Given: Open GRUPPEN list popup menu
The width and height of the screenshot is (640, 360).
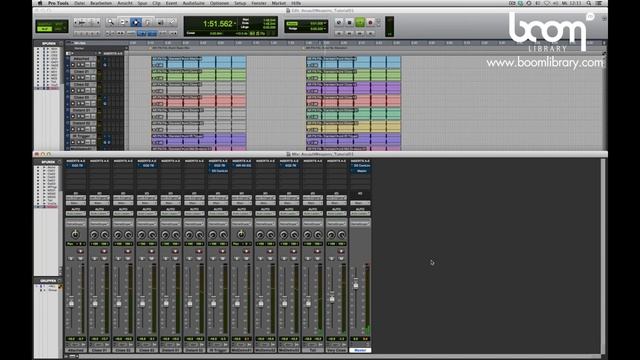Looking at the screenshot, I should pos(60,281).
